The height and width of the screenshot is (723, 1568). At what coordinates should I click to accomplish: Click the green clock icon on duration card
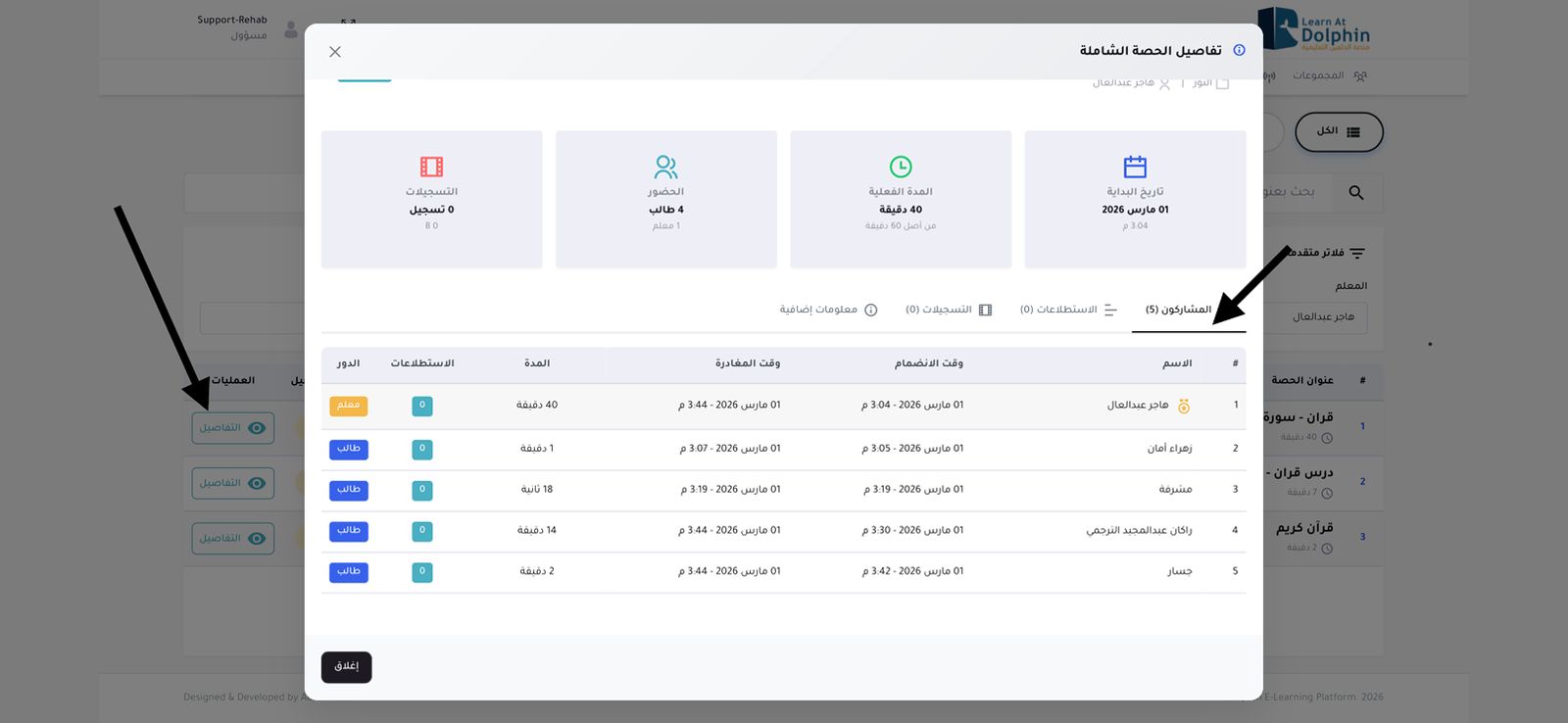pyautogui.click(x=901, y=167)
